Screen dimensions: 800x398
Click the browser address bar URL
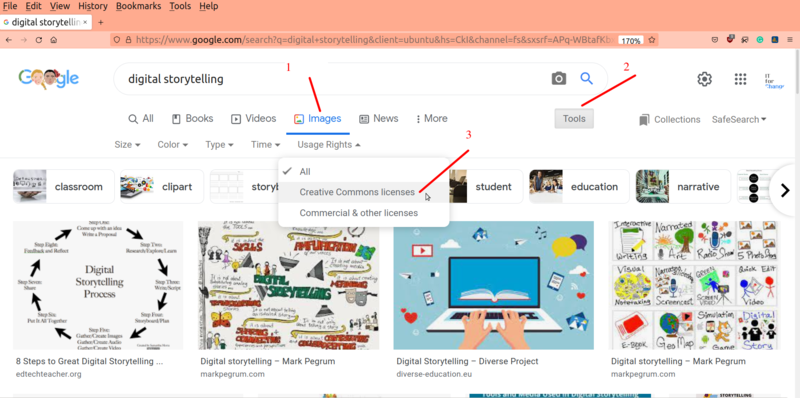[x=375, y=40]
